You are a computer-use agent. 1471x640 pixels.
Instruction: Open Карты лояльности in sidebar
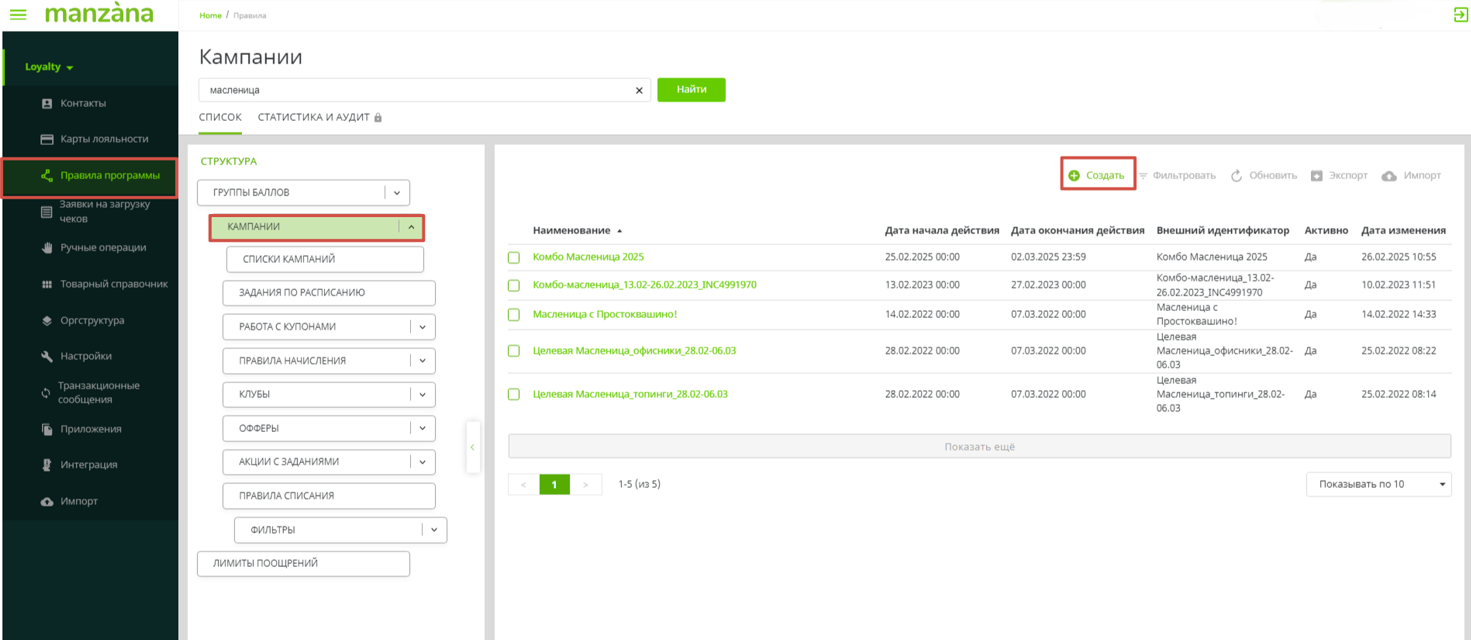(103, 139)
